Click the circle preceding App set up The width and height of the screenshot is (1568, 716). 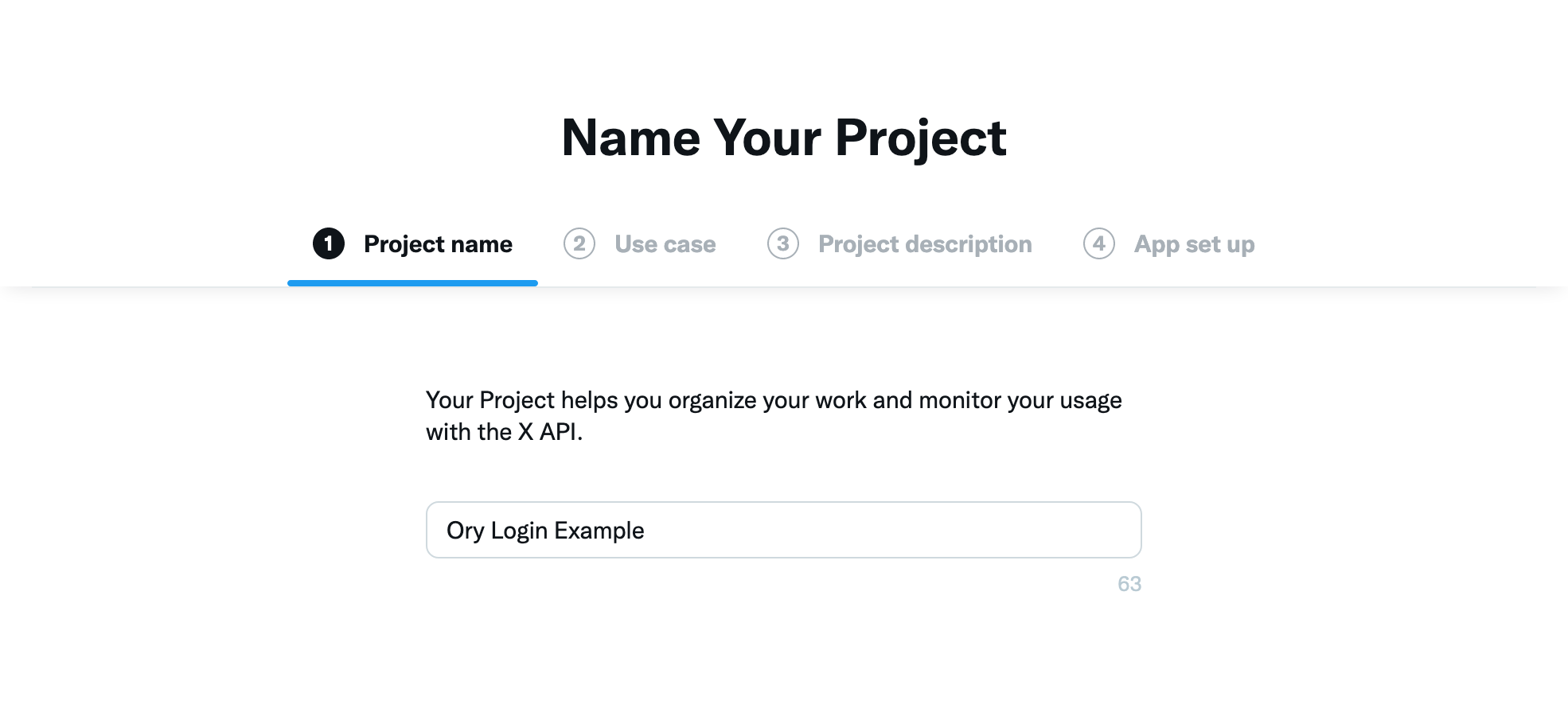point(1100,244)
